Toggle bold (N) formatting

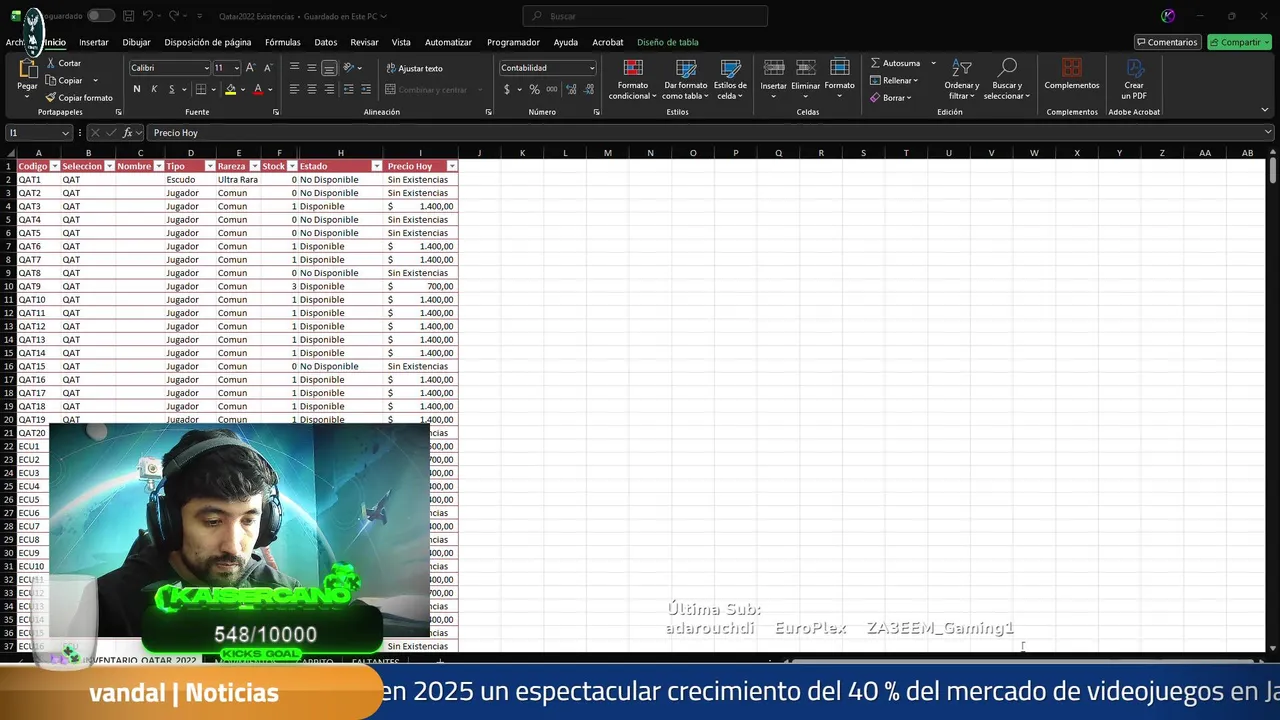click(x=137, y=89)
